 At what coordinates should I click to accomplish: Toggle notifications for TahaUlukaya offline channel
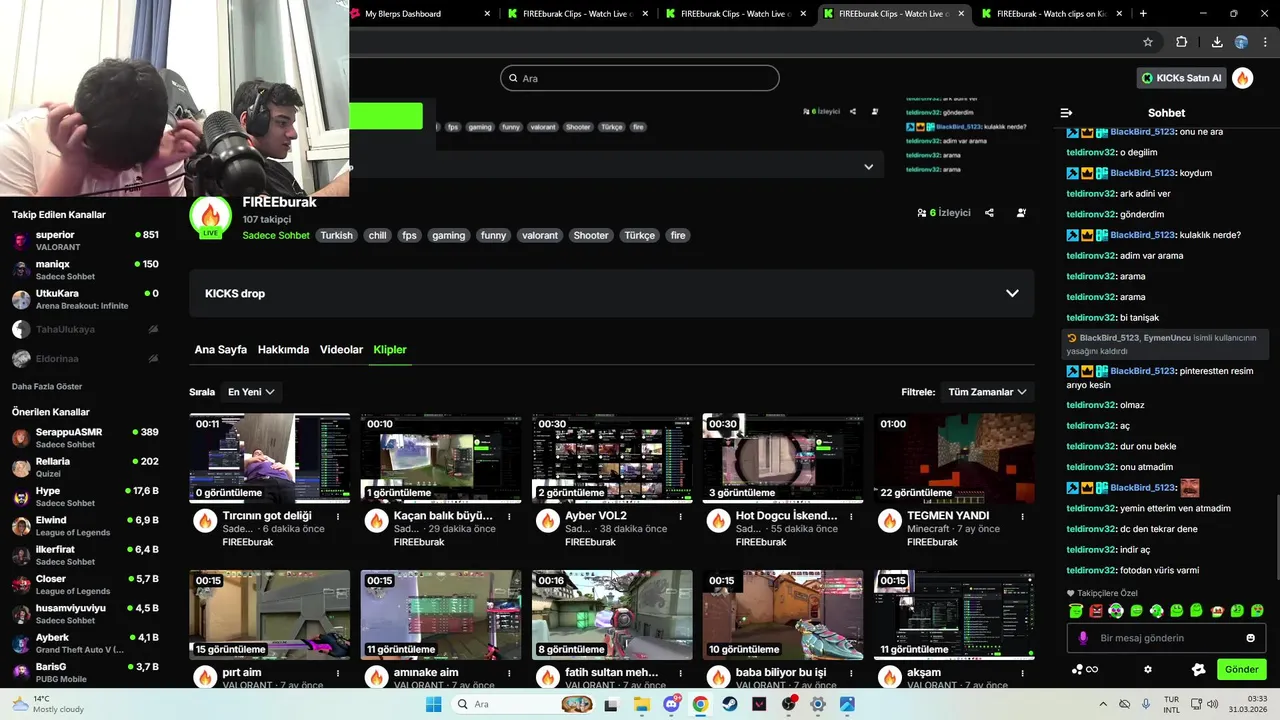153,329
